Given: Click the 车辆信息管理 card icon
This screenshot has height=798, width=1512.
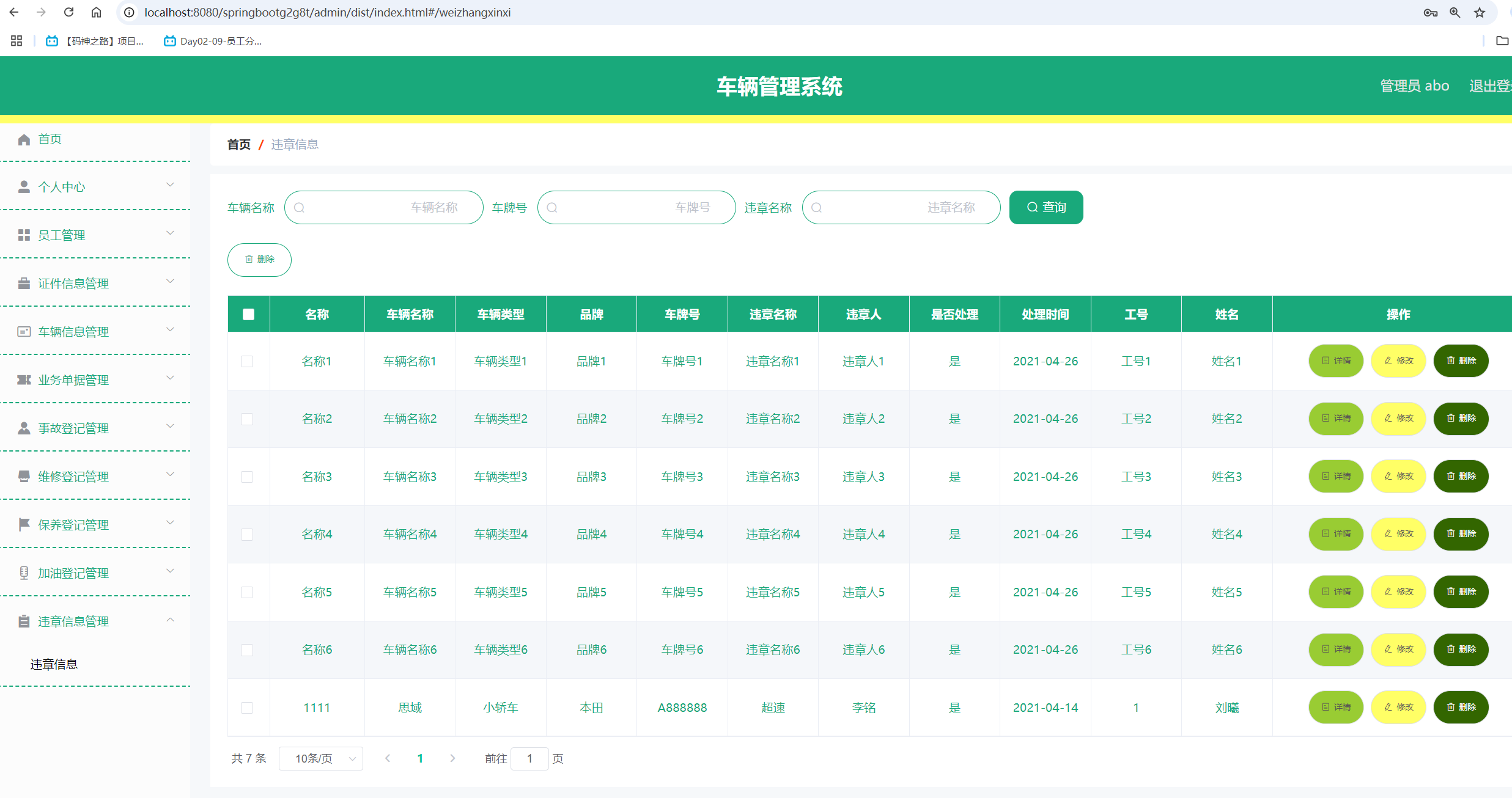Looking at the screenshot, I should (24, 331).
